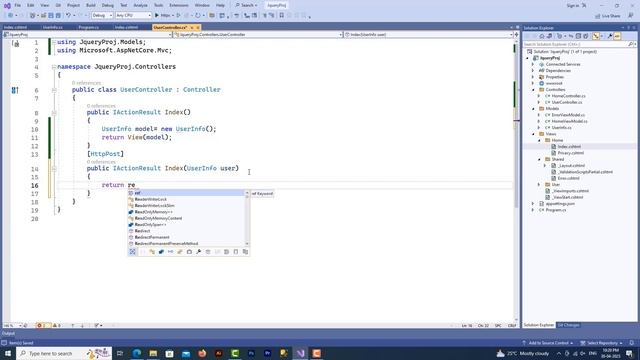
Task: Open the Search box in title bar
Action: (x=246, y=5)
